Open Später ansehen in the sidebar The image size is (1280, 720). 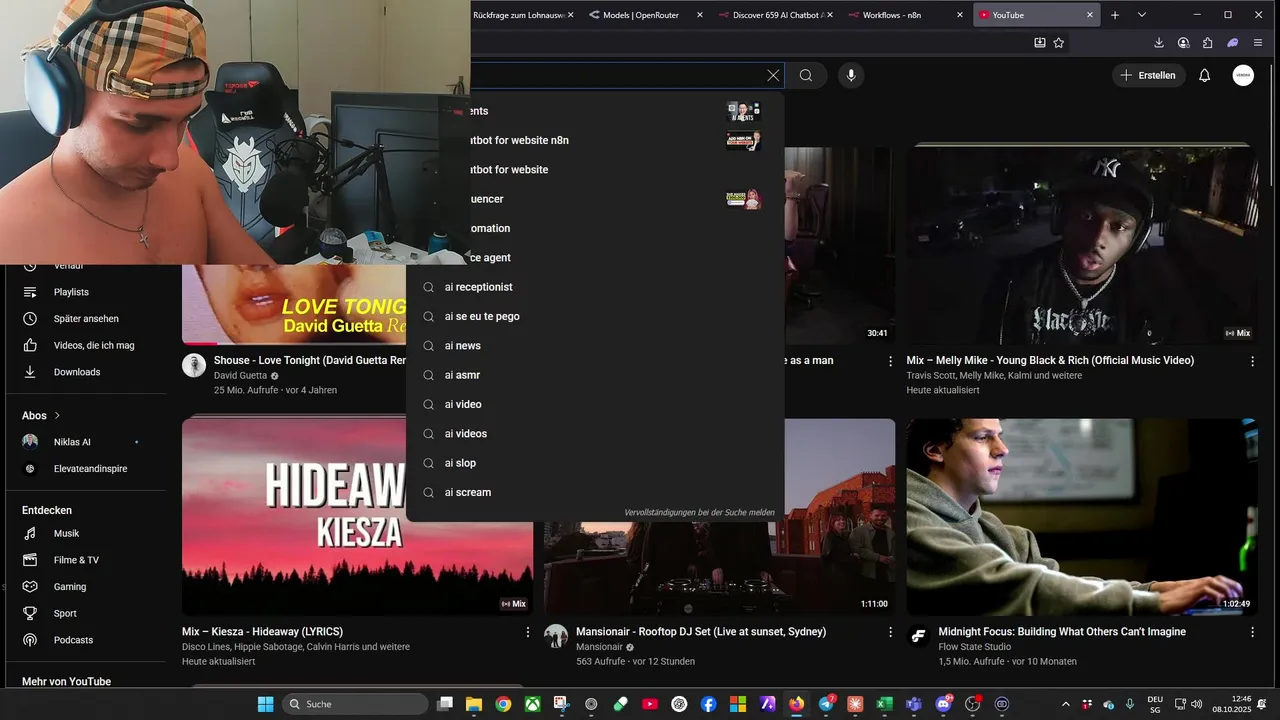point(86,319)
